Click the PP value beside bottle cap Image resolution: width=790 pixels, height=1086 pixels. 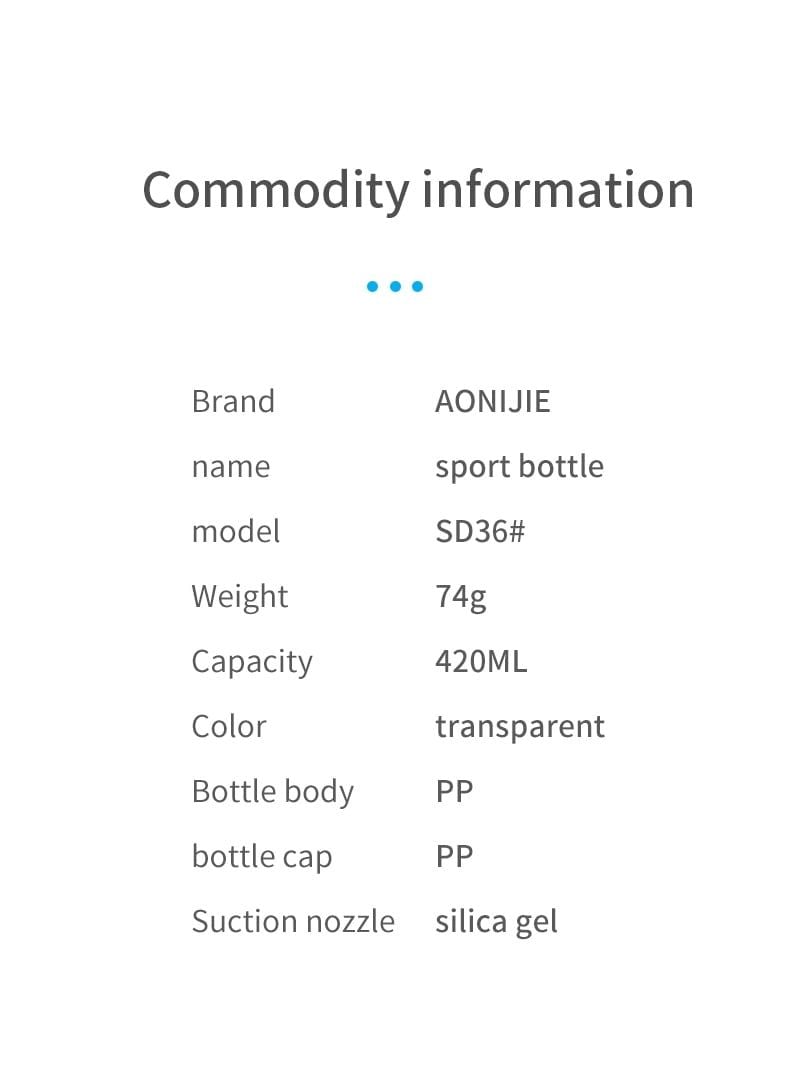(x=454, y=857)
